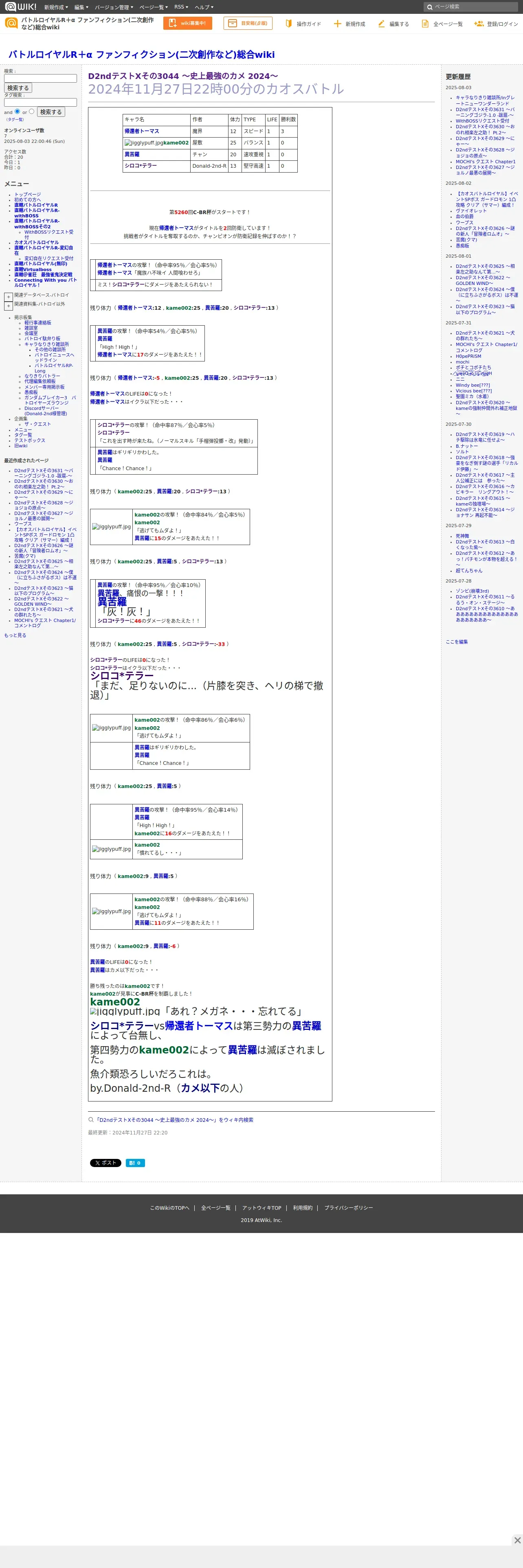This screenshot has height=1568, width=523.
Task: Click the jigglypuff.jpg image in character table
Action: tap(144, 143)
